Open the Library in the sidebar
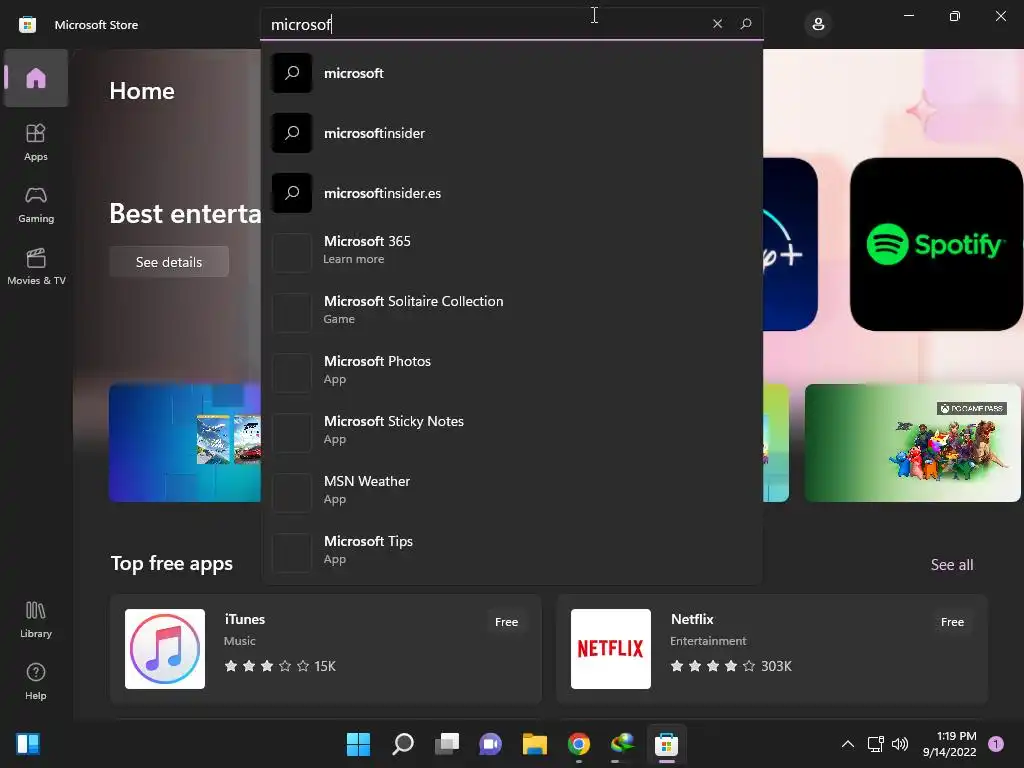This screenshot has height=768, width=1024. click(36, 620)
